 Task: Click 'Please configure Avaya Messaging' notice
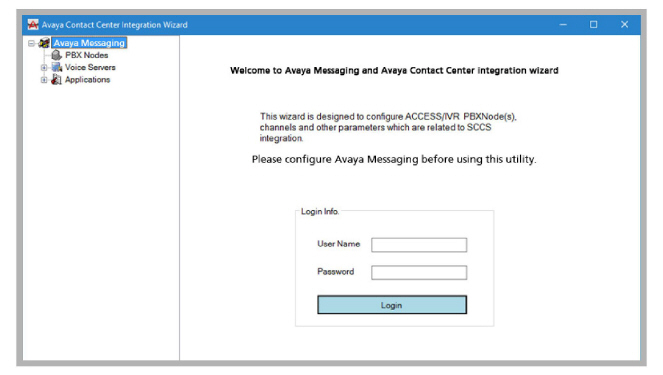click(394, 159)
